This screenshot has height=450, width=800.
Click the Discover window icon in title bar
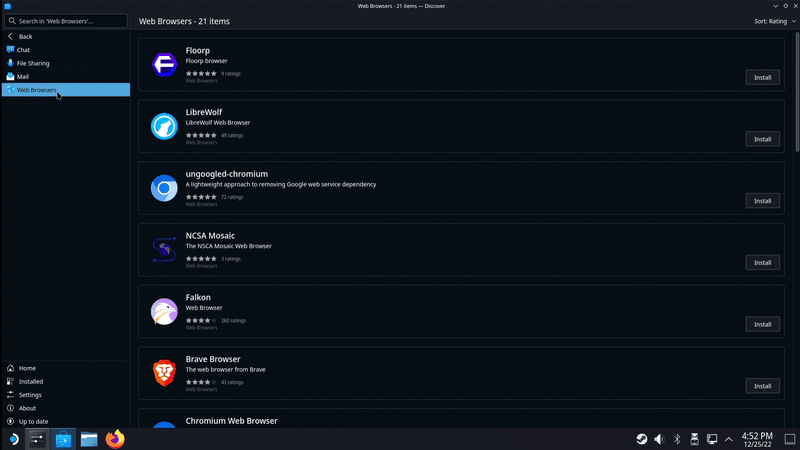pyautogui.click(x=7, y=6)
